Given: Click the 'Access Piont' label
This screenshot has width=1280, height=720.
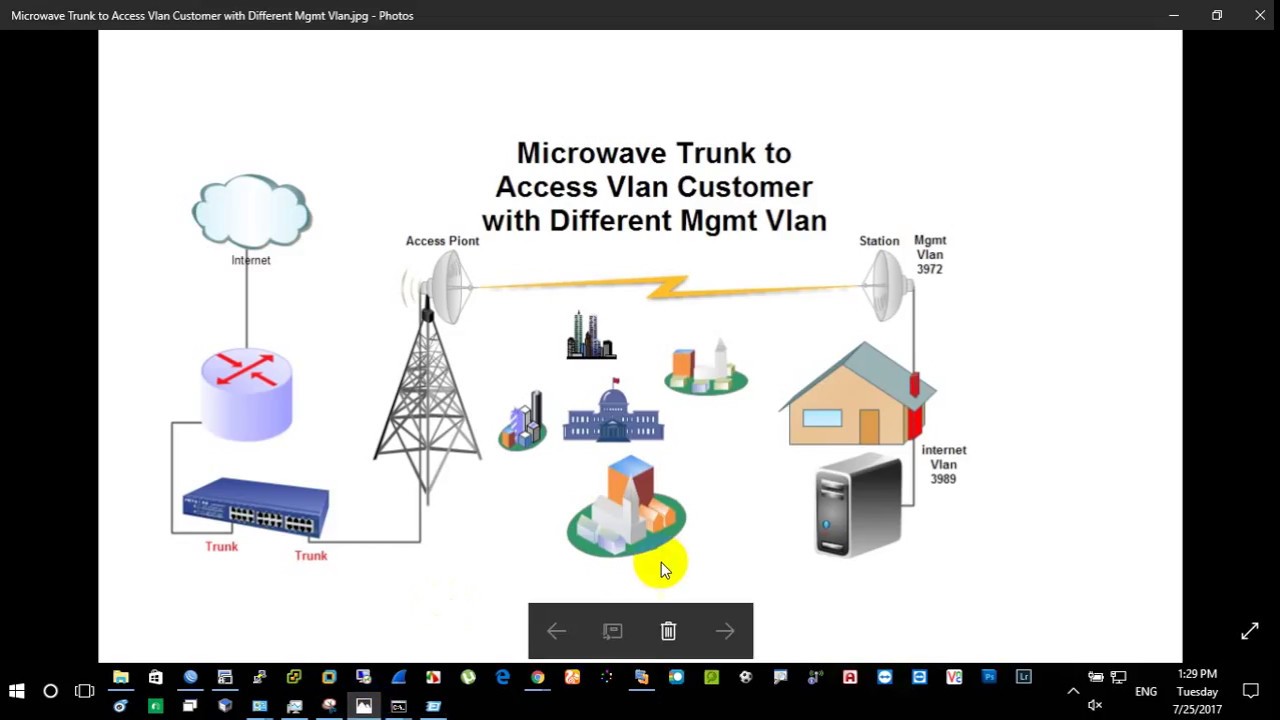Looking at the screenshot, I should [x=442, y=241].
